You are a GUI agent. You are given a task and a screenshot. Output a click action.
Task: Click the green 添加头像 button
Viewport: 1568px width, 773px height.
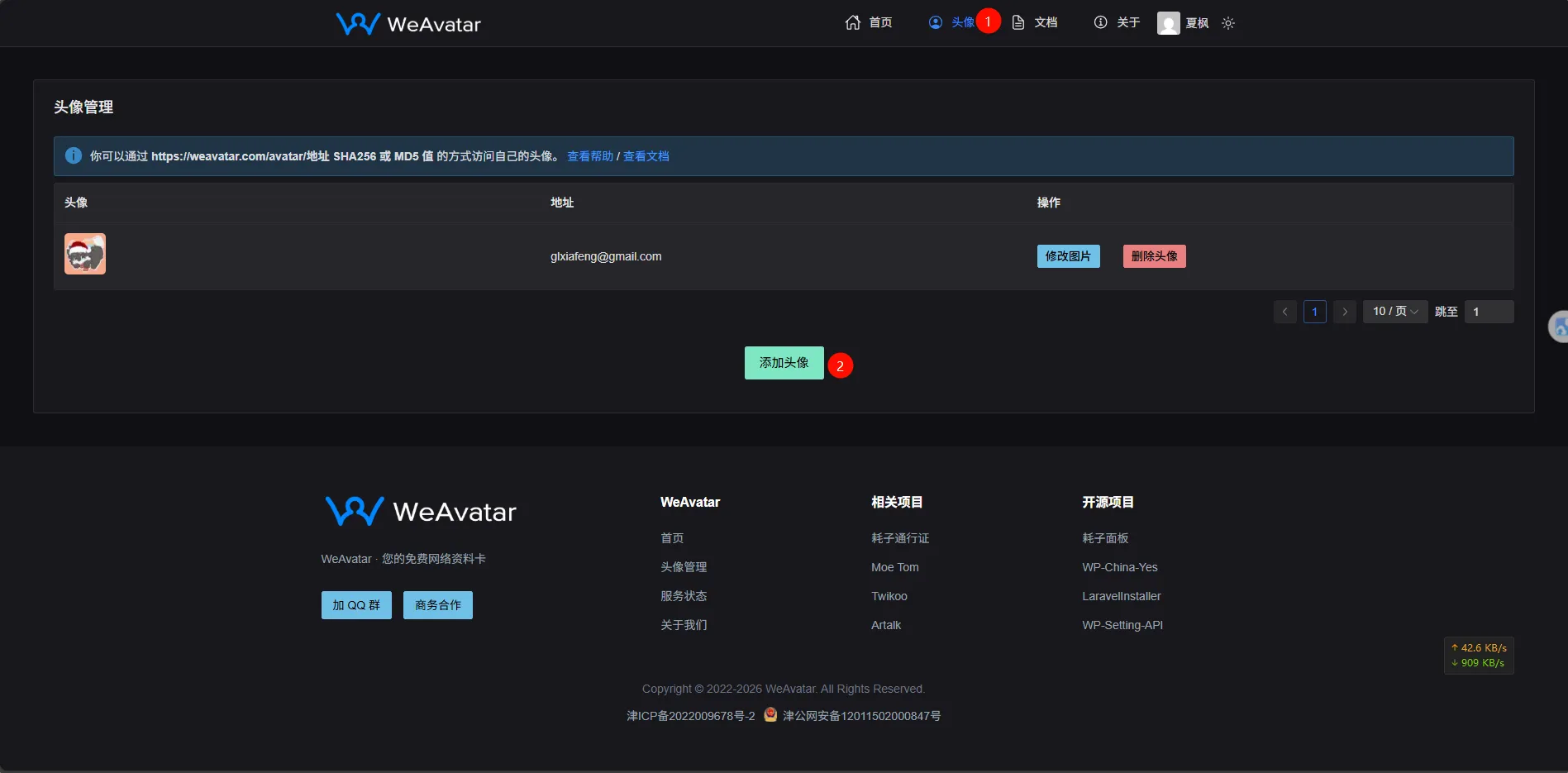click(x=784, y=363)
